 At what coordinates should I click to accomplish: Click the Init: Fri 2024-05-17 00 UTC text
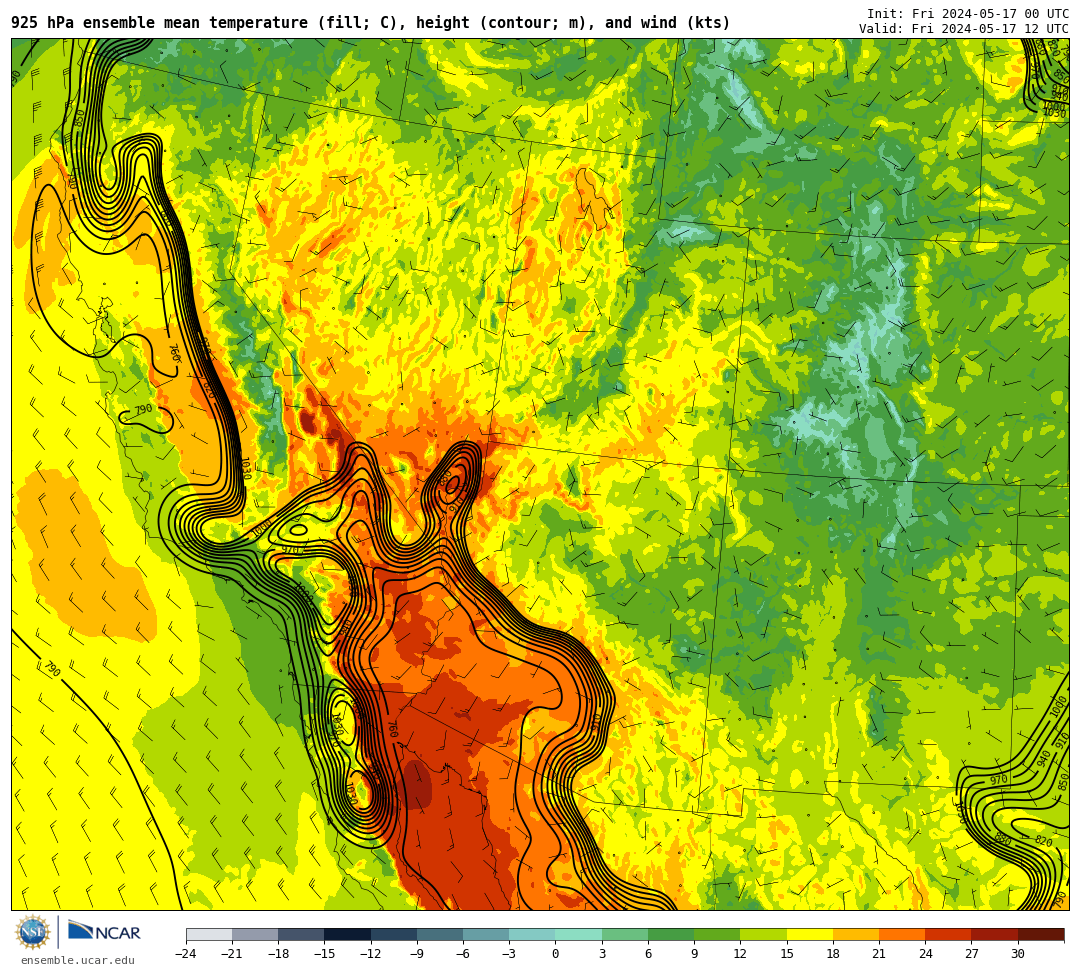click(x=968, y=14)
